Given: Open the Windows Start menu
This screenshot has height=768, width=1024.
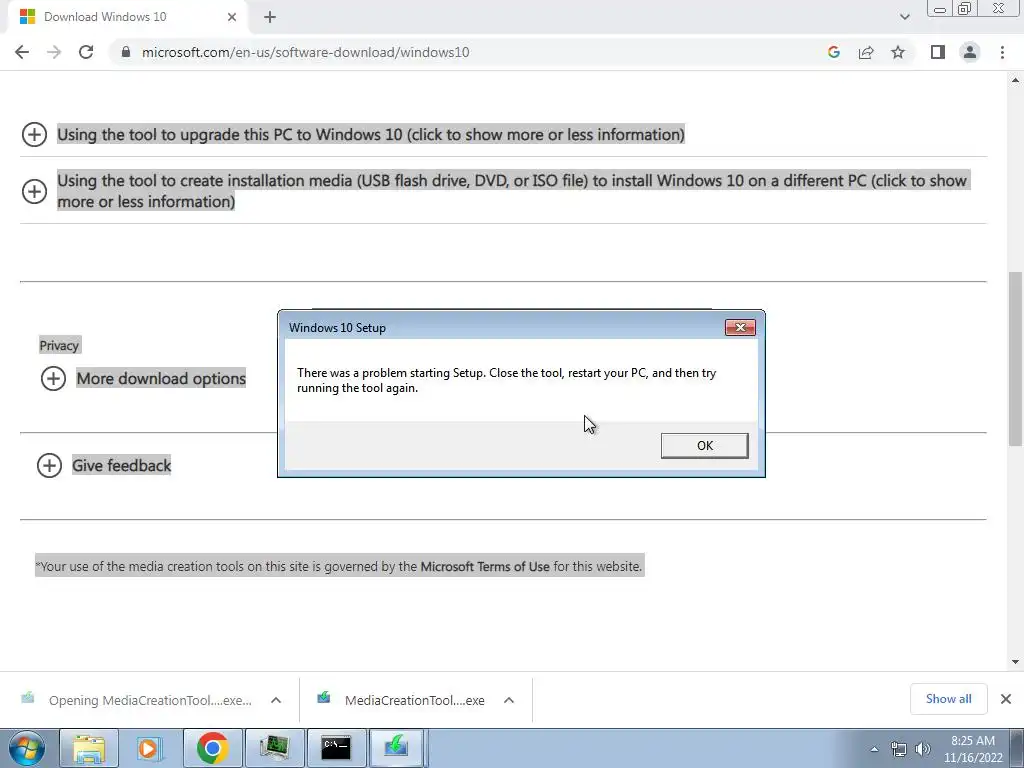Looking at the screenshot, I should (27, 748).
